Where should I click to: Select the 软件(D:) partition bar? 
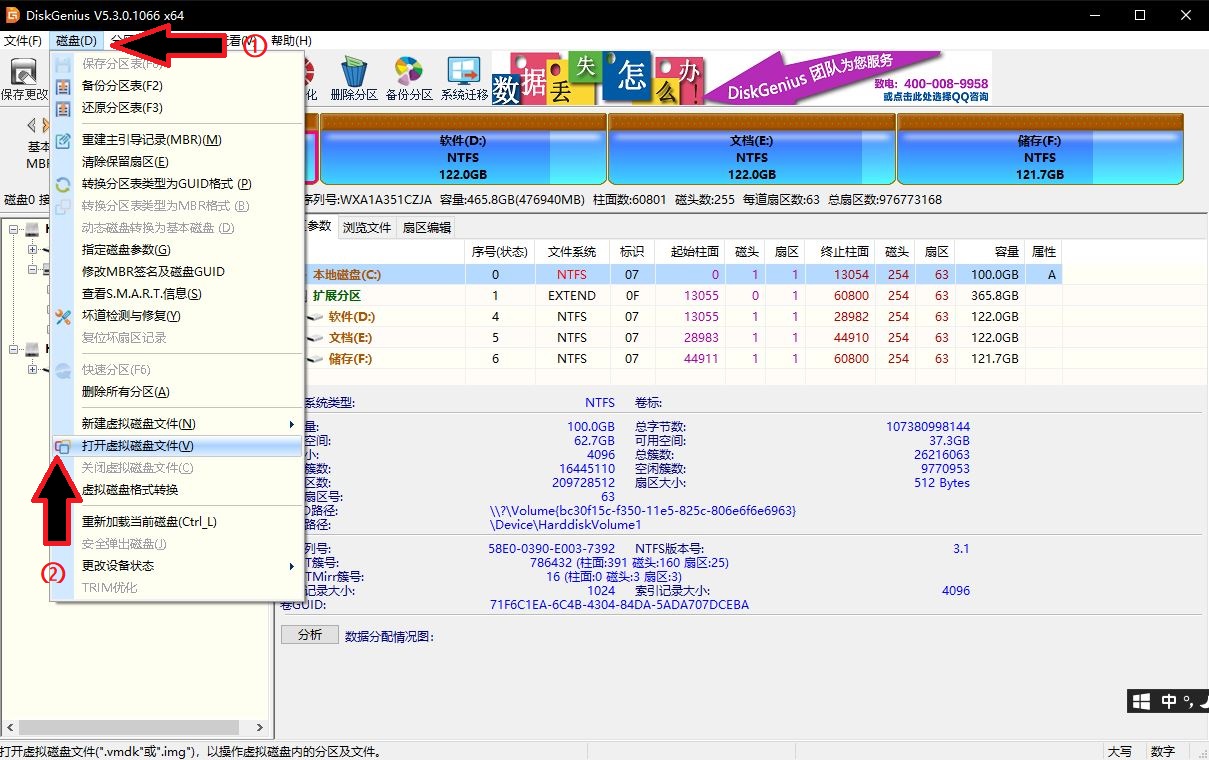pyautogui.click(x=463, y=148)
